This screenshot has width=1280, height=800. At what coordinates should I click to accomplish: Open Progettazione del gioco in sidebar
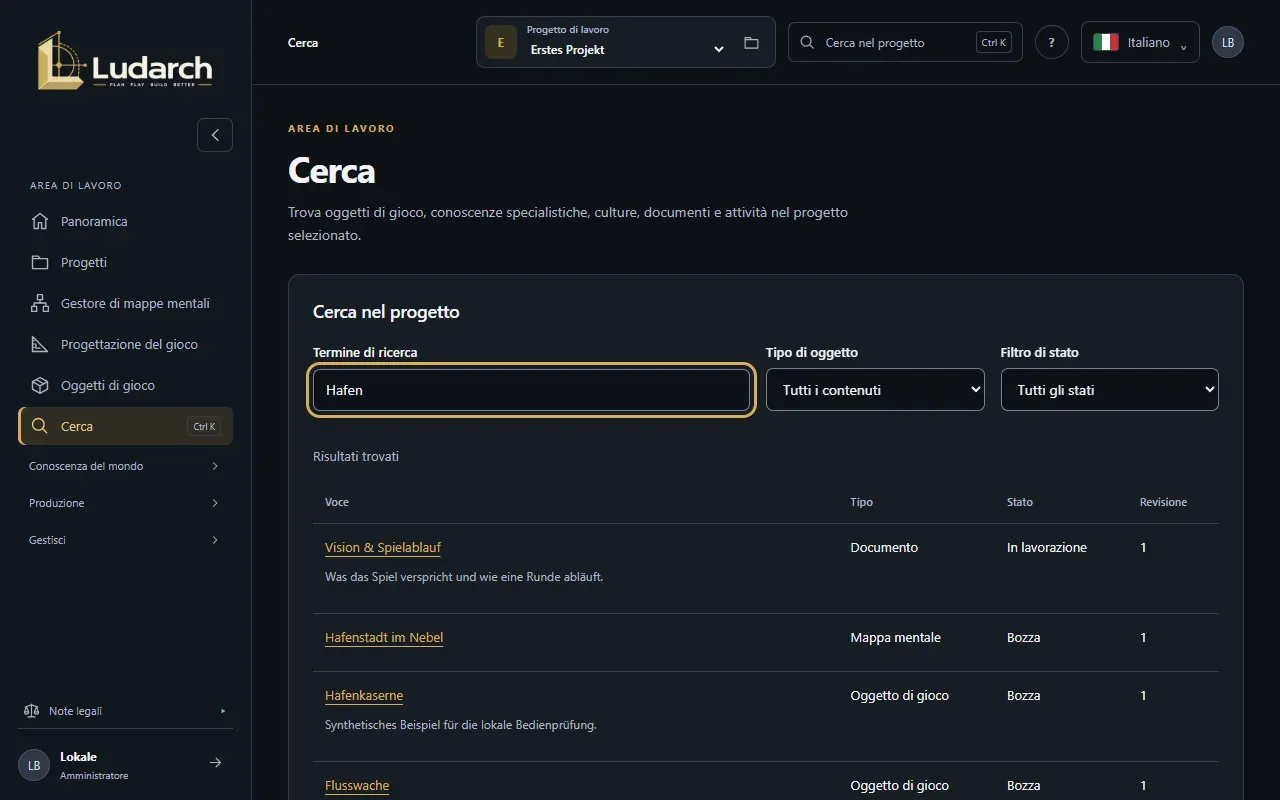tap(125, 344)
